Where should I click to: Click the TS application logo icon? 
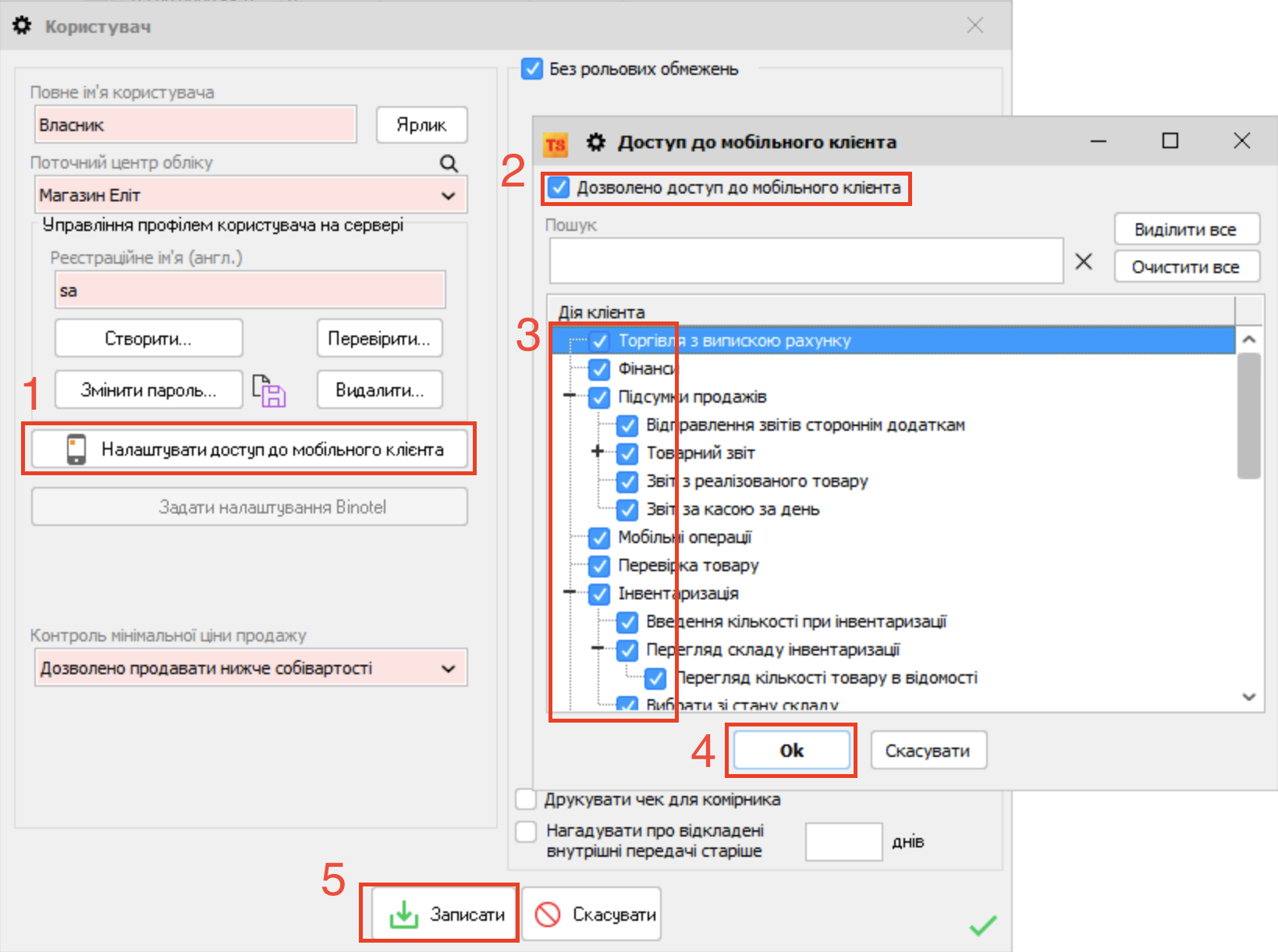[x=556, y=144]
